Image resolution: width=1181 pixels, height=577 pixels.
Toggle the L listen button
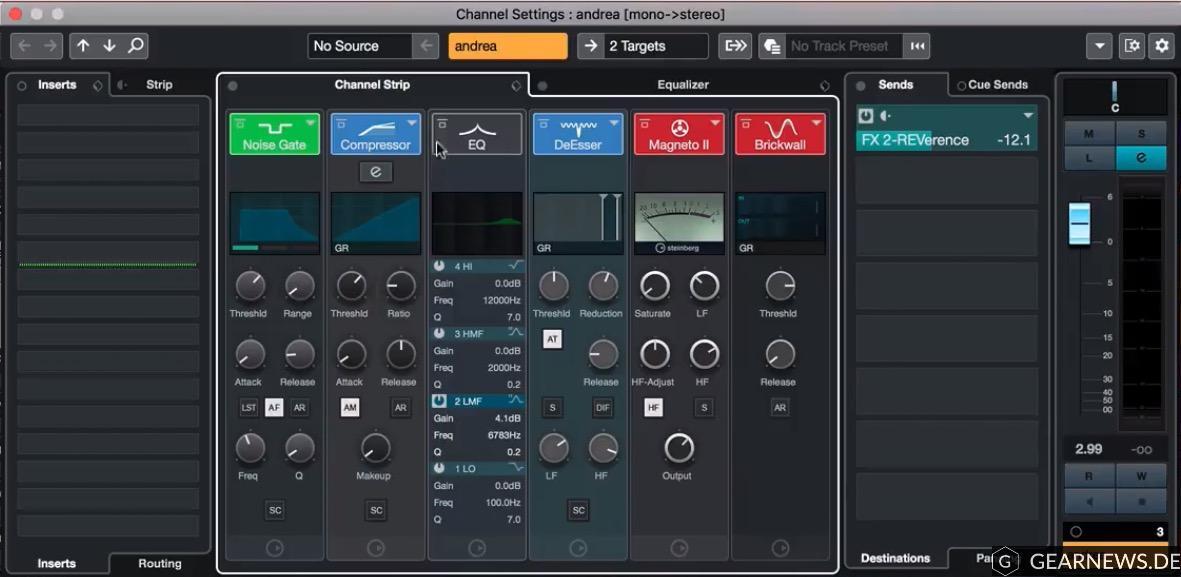[1089, 157]
